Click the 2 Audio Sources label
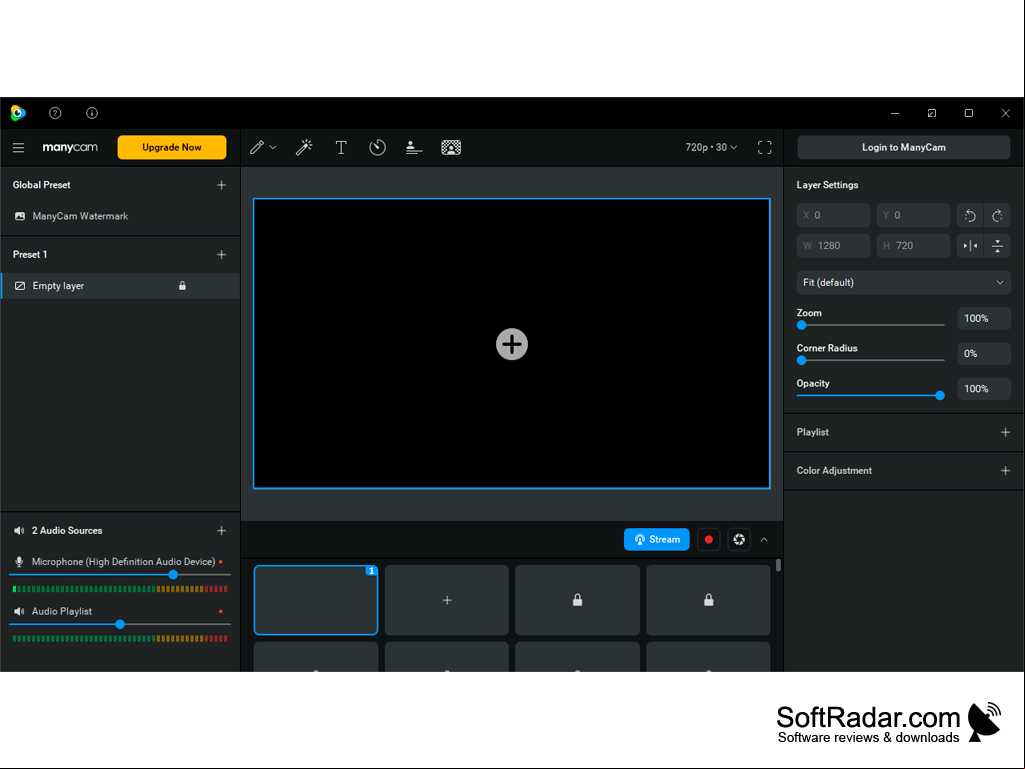This screenshot has height=769, width=1025. (x=67, y=531)
